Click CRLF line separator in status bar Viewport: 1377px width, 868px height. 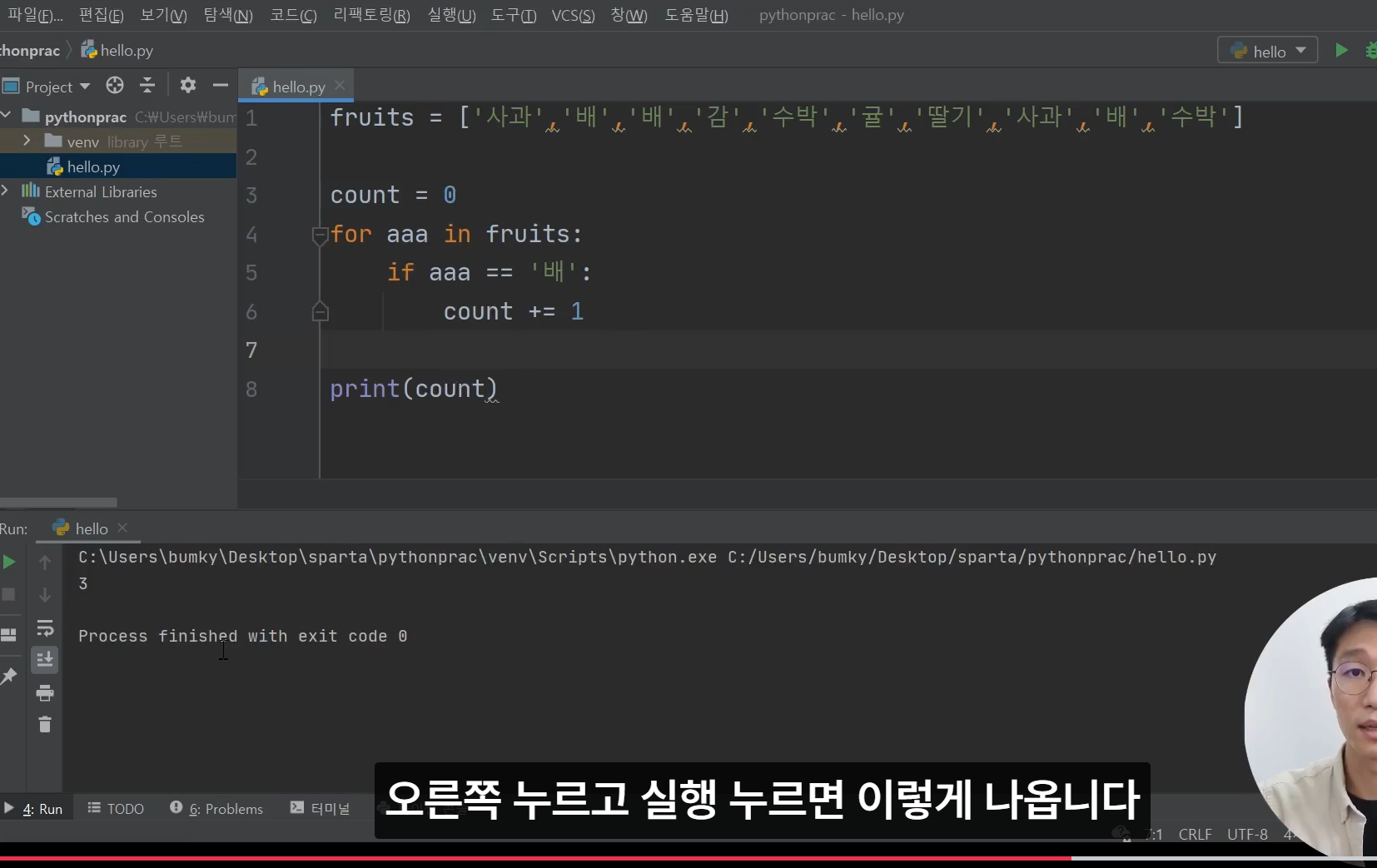point(1195,834)
